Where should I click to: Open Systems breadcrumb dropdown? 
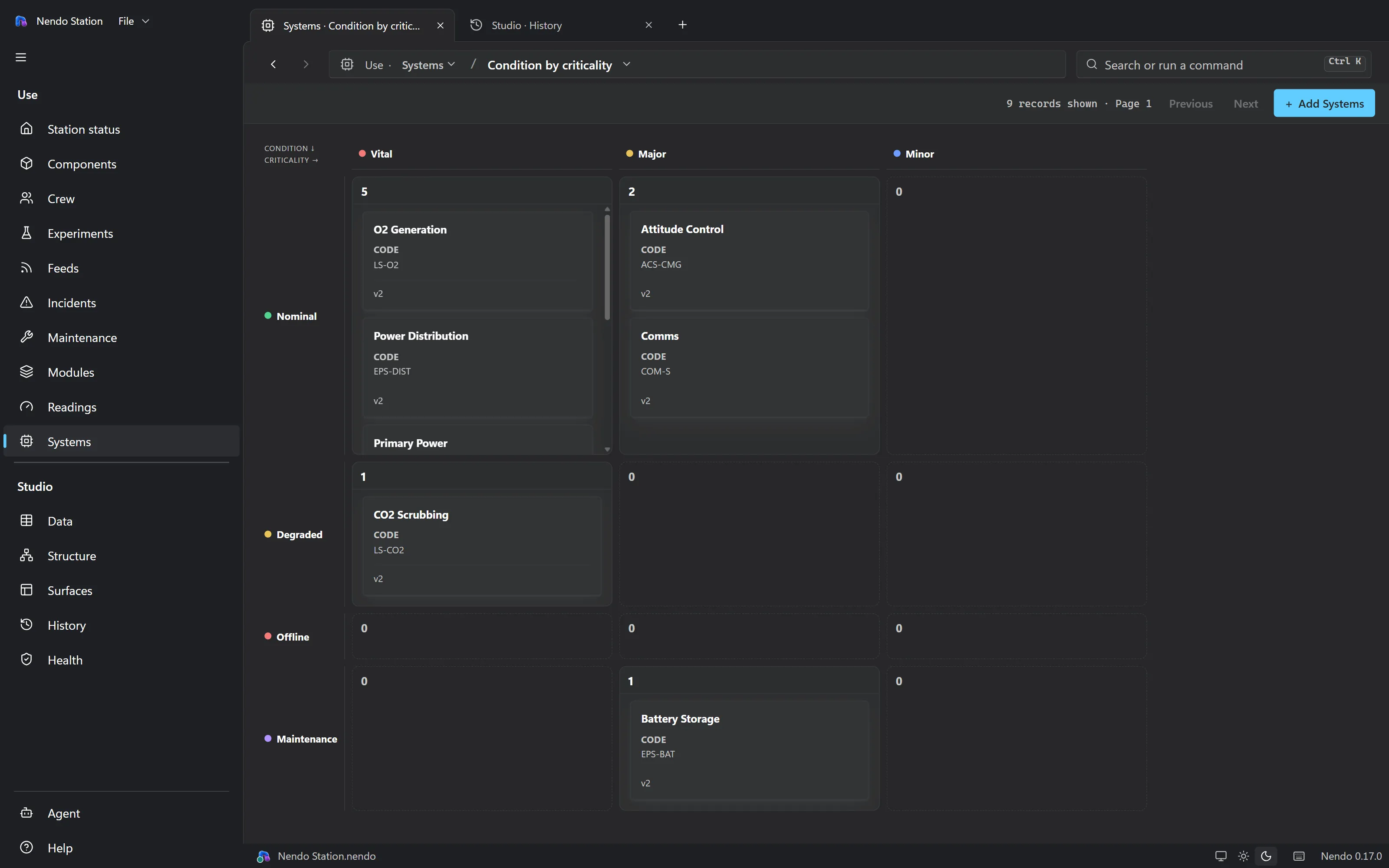[428, 65]
